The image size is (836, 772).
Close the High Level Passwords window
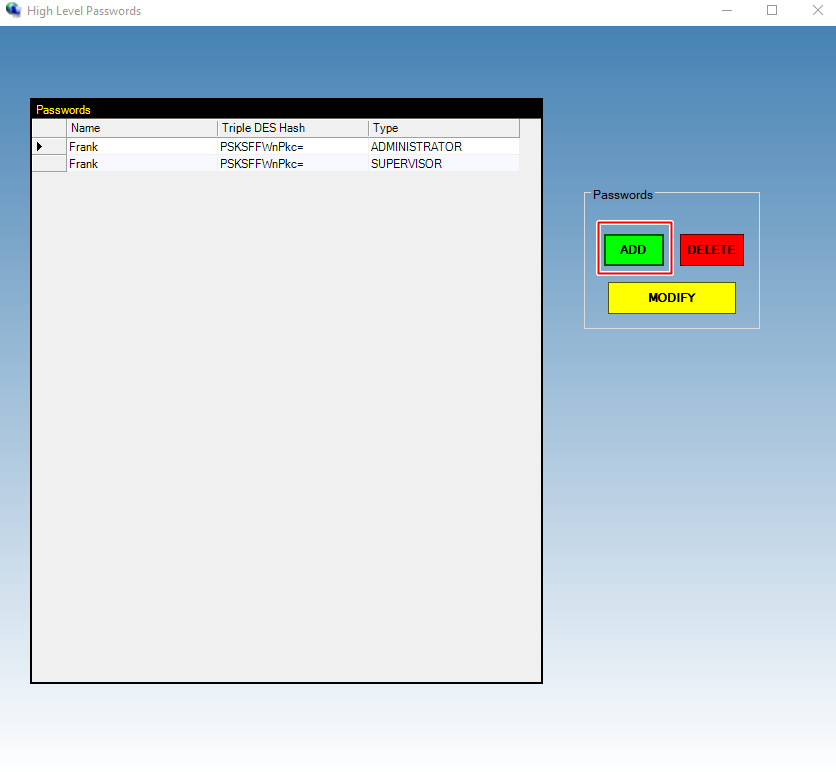click(817, 11)
